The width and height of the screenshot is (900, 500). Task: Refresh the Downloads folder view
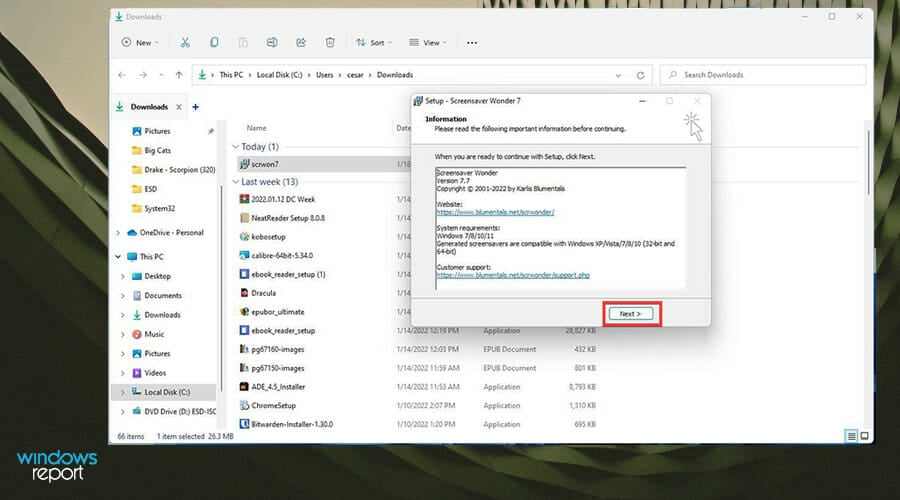click(x=640, y=75)
